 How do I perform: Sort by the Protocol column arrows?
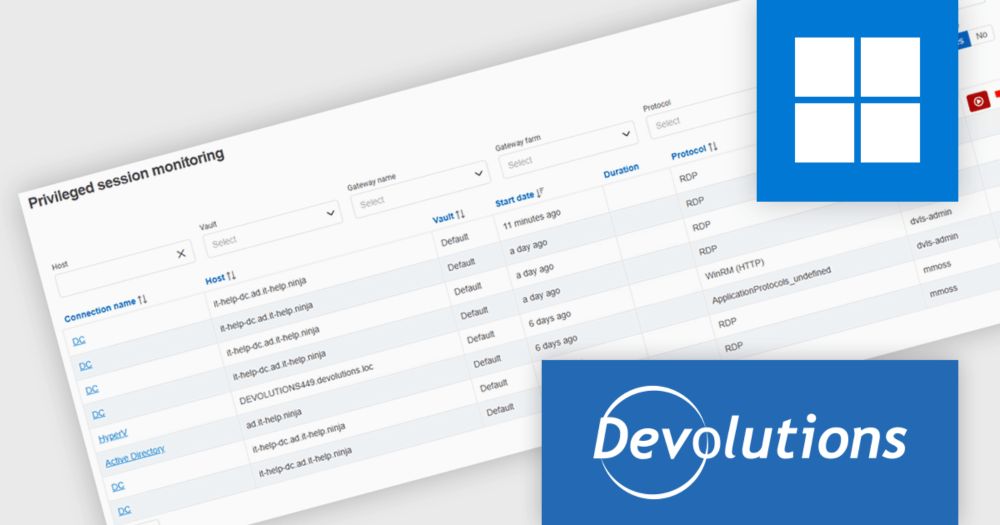pos(712,147)
